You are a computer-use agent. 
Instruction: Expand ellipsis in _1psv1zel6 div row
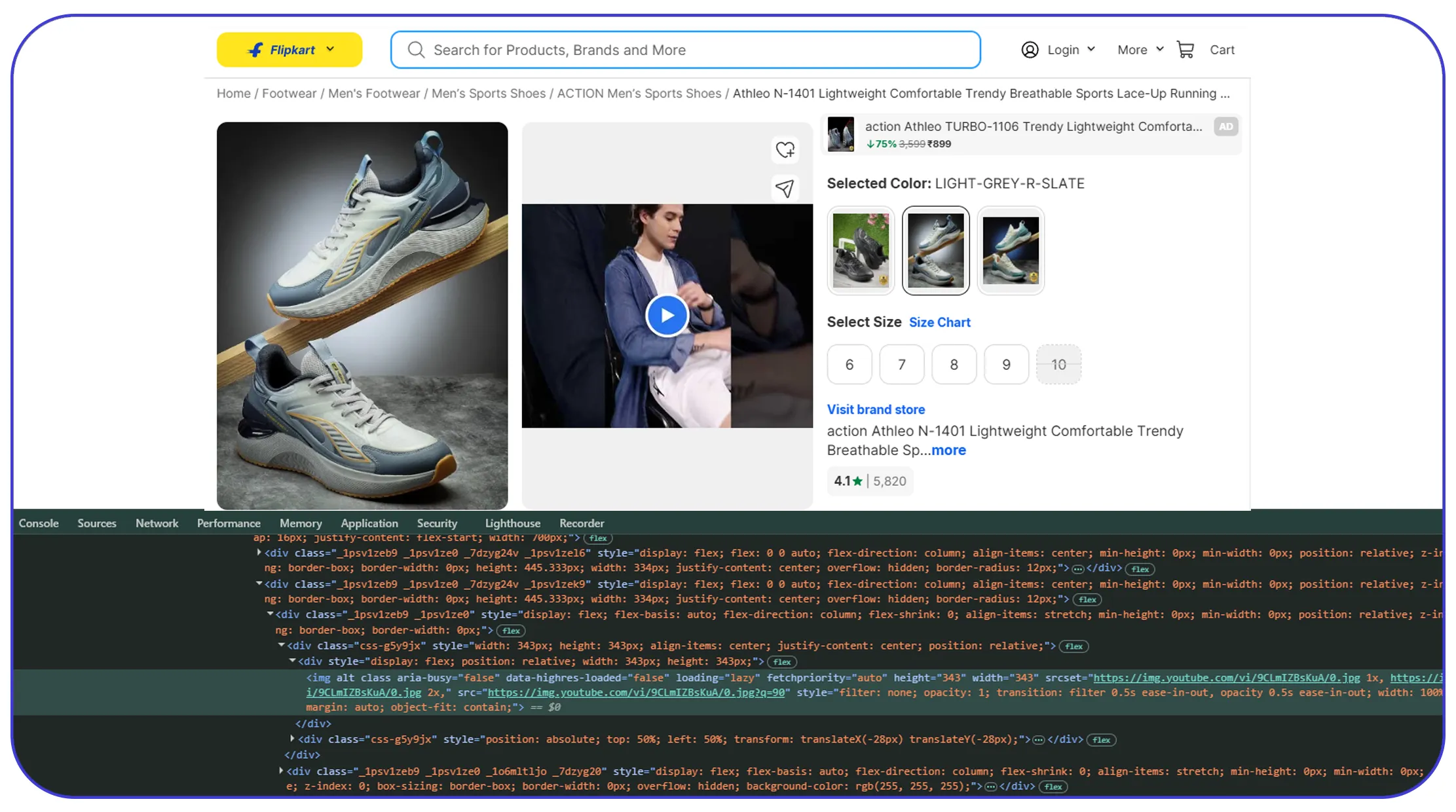pos(1077,569)
